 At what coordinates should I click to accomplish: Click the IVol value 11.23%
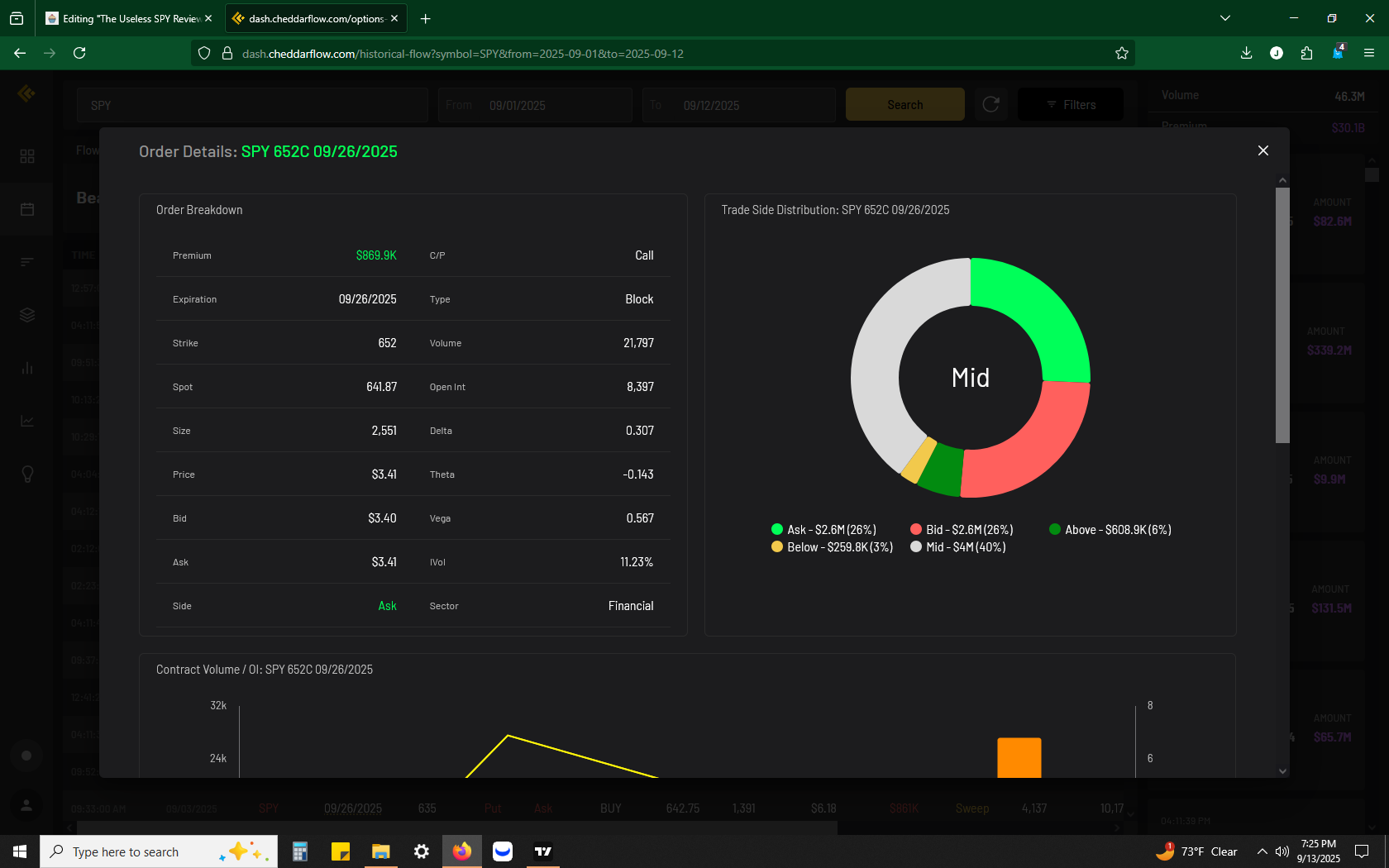pyautogui.click(x=637, y=562)
